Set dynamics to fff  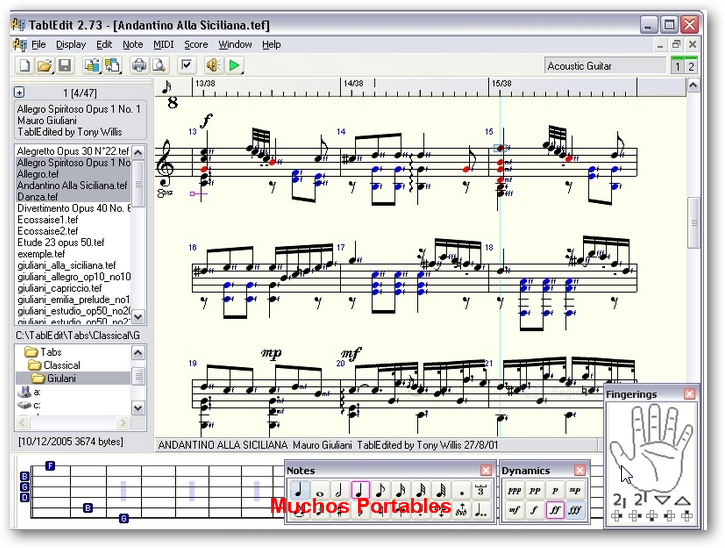pos(575,510)
